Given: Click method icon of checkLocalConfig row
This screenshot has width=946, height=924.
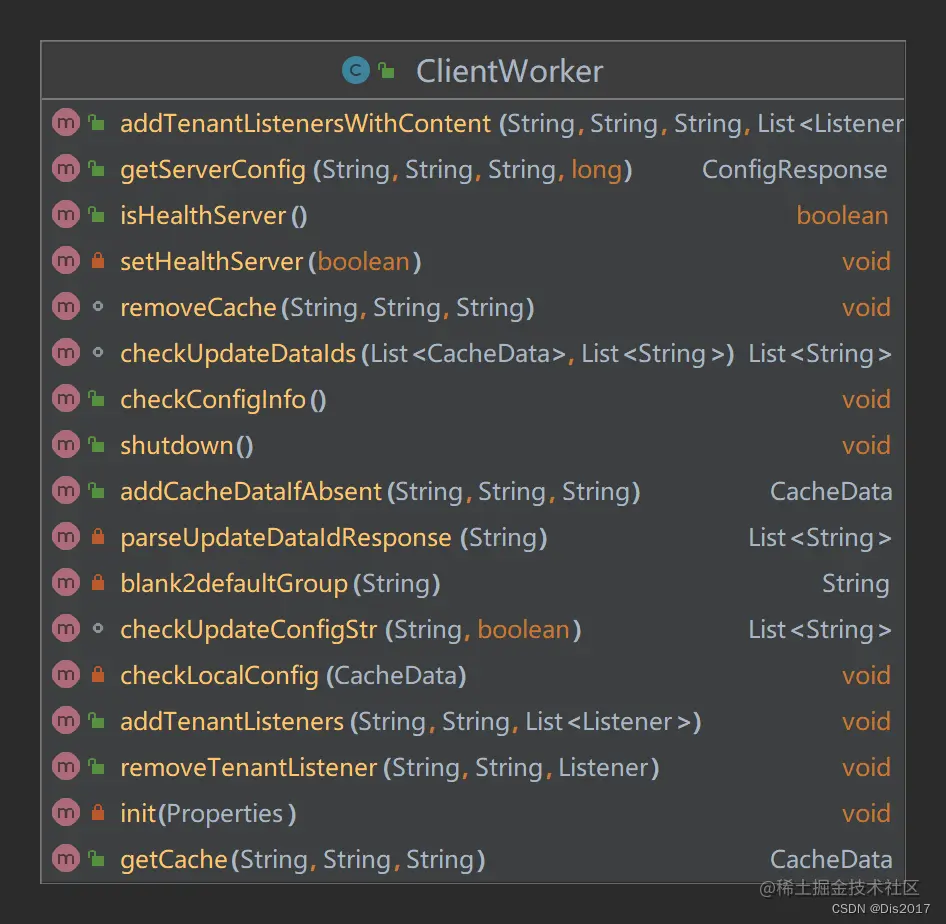Looking at the screenshot, I should pyautogui.click(x=66, y=675).
